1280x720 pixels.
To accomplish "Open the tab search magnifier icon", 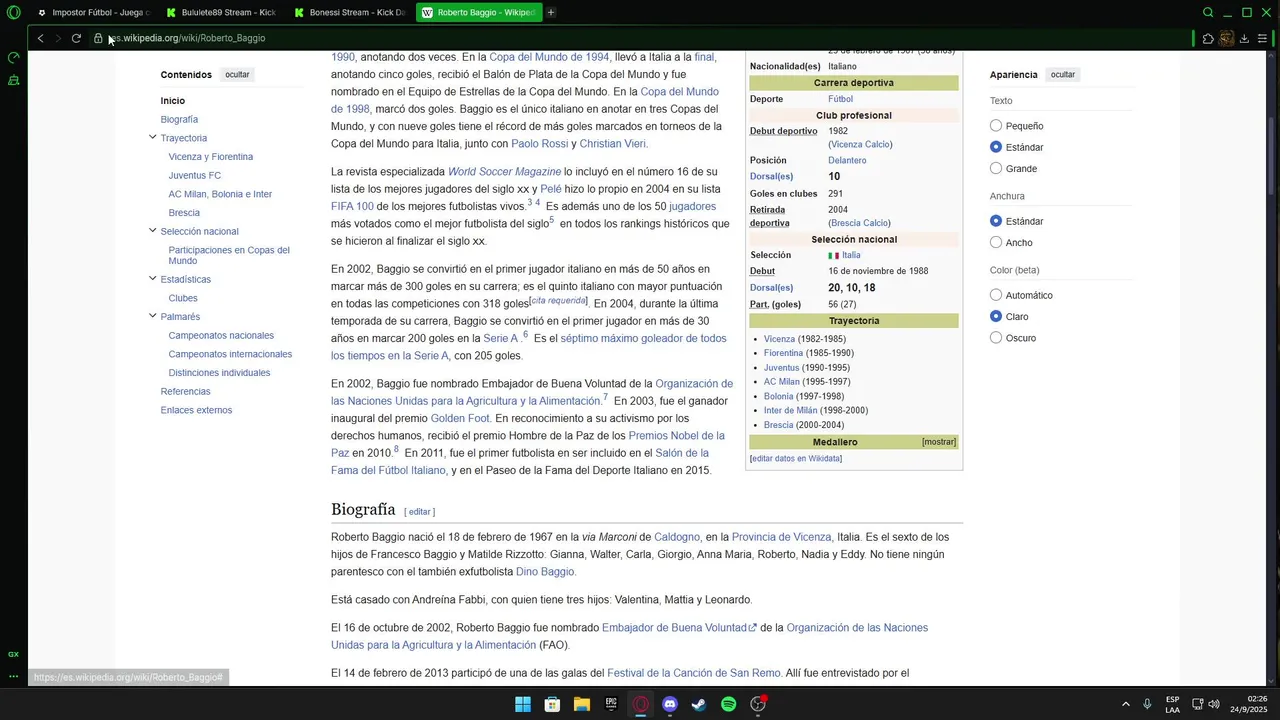I will click(x=1208, y=13).
